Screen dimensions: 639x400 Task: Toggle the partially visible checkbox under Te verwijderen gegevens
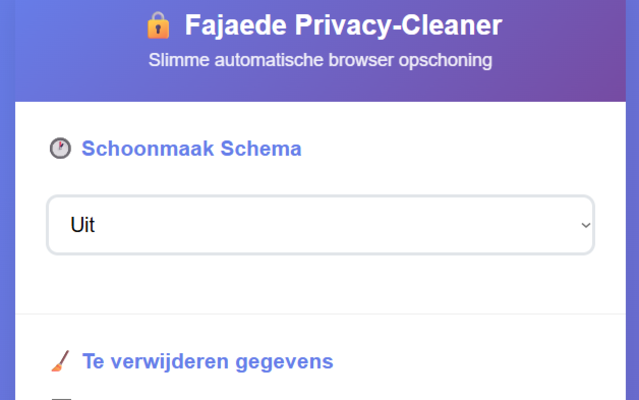(x=60, y=397)
